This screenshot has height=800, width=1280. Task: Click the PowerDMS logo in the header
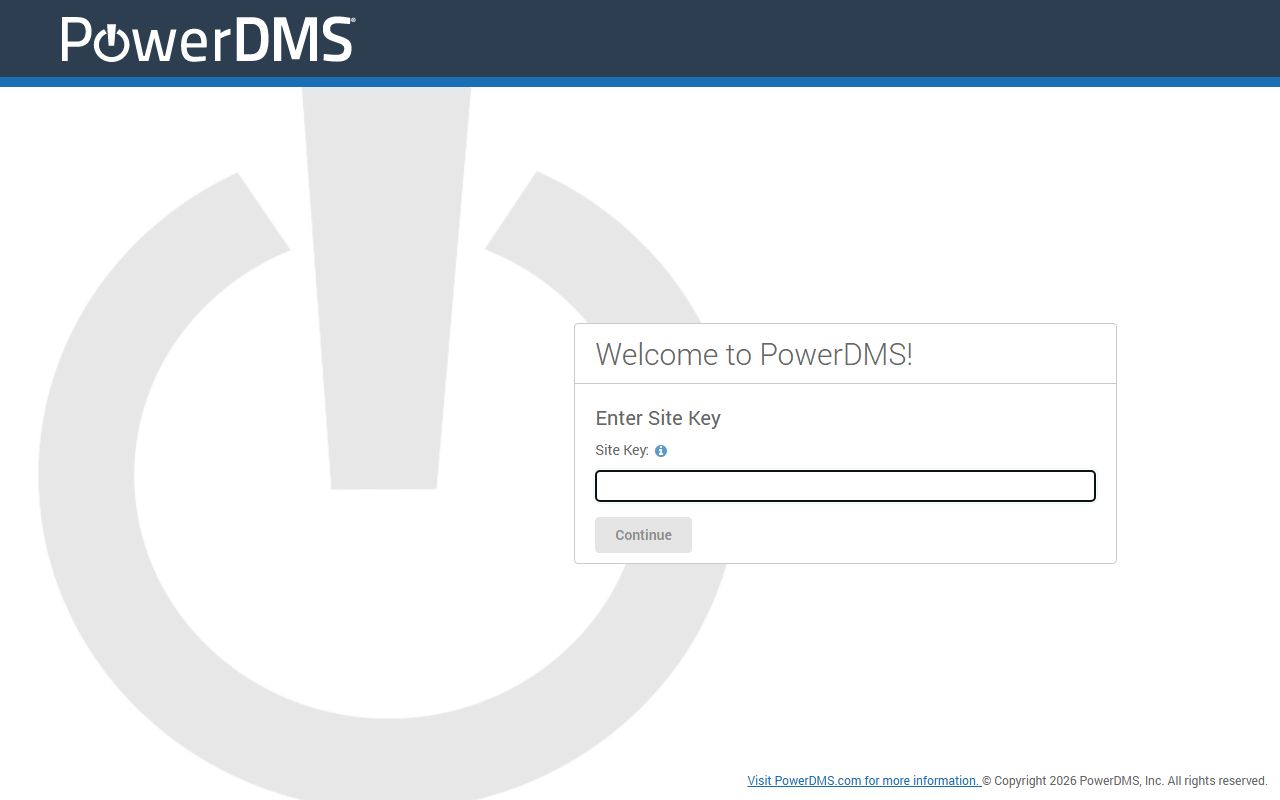[x=207, y=40]
